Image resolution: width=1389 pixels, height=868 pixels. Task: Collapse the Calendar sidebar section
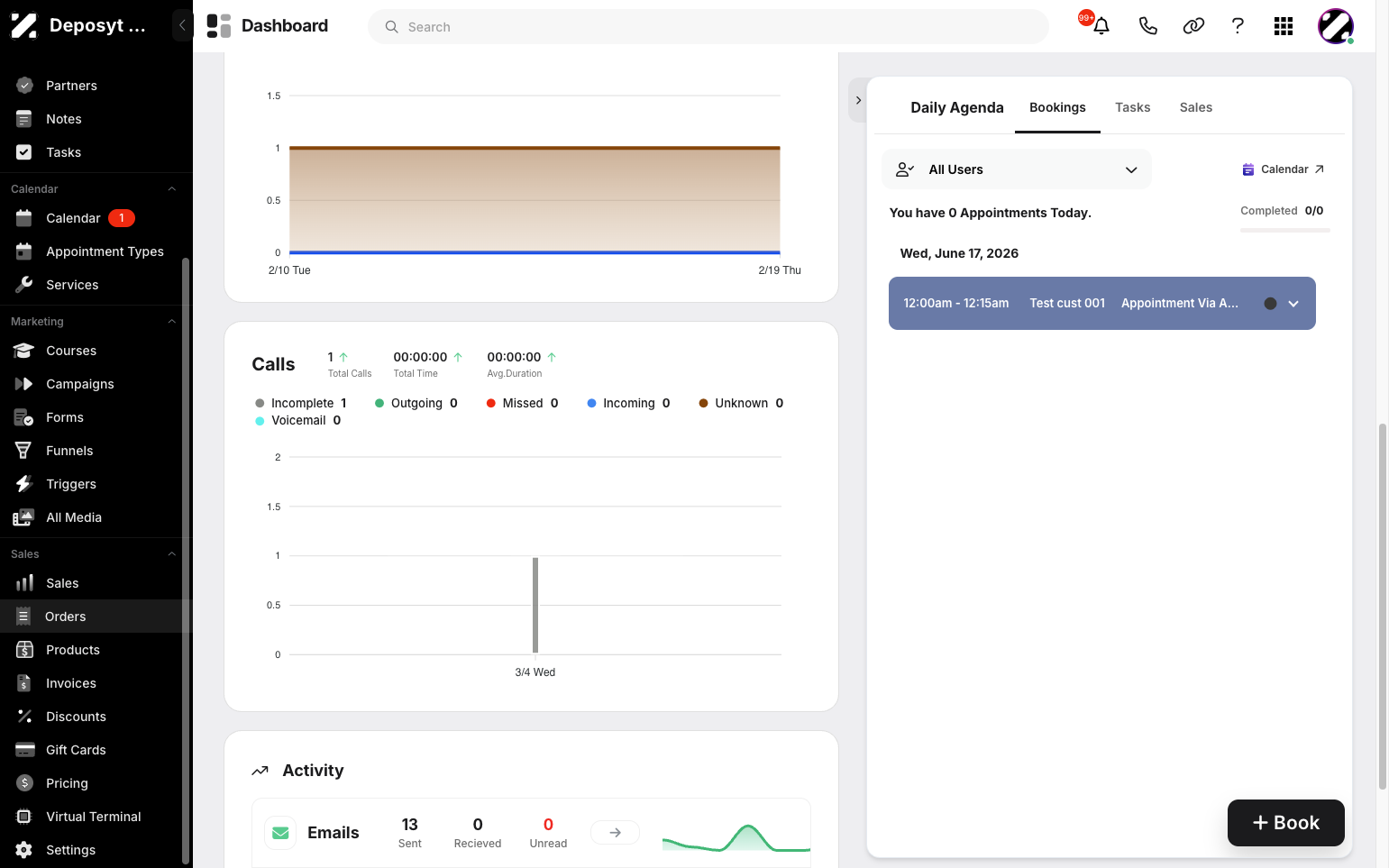172,189
